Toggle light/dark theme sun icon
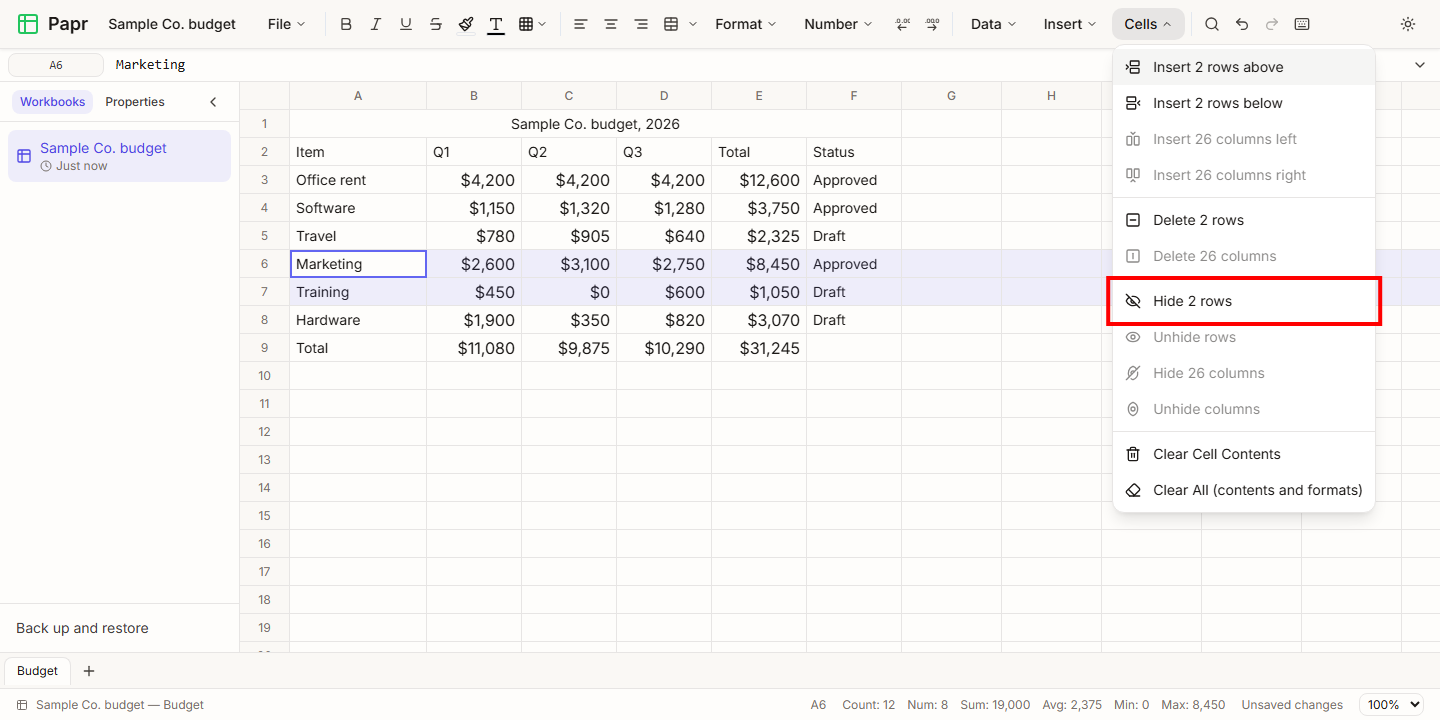Screen dimensions: 1440x720 tap(1408, 24)
